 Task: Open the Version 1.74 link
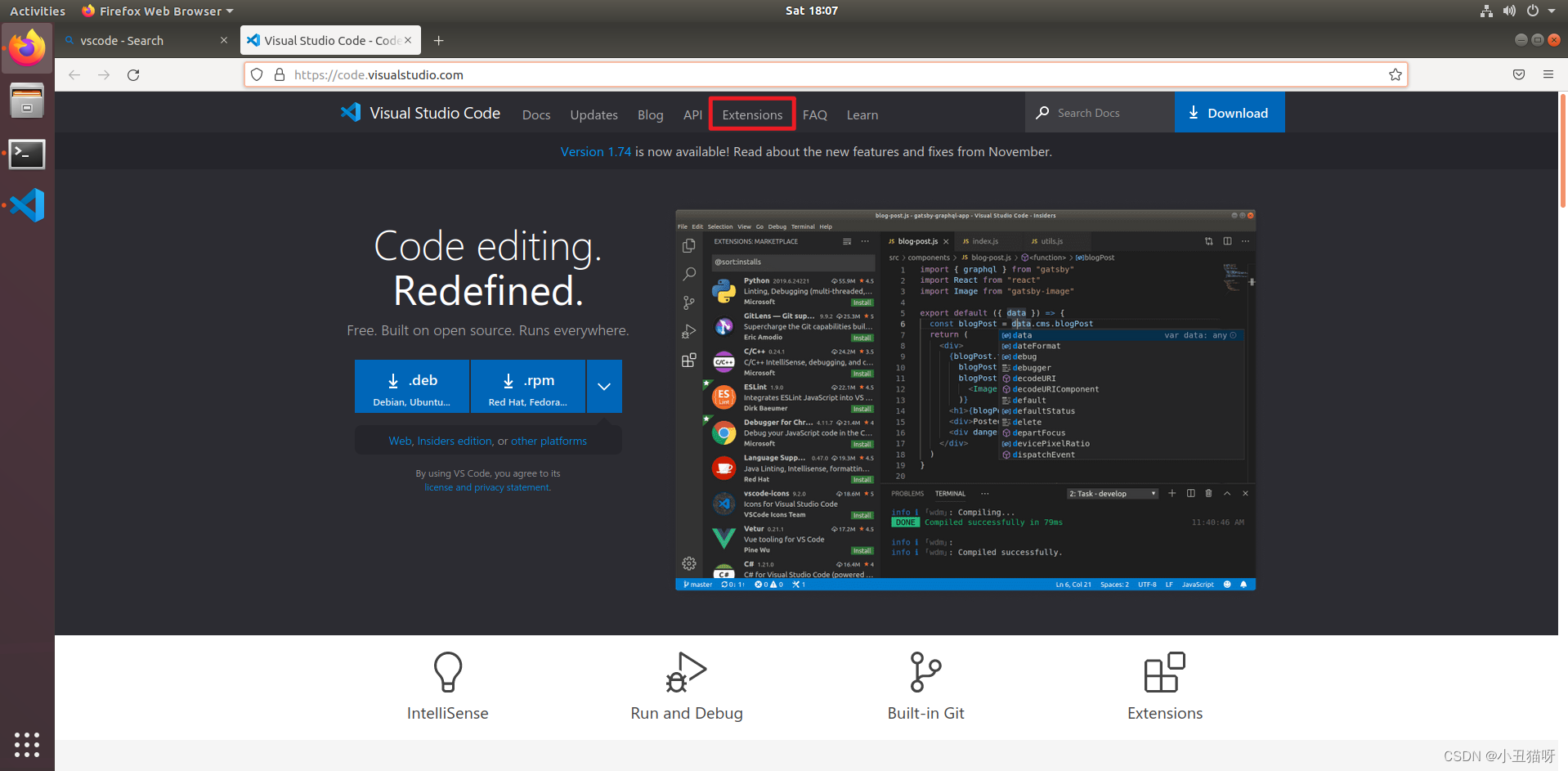[596, 152]
